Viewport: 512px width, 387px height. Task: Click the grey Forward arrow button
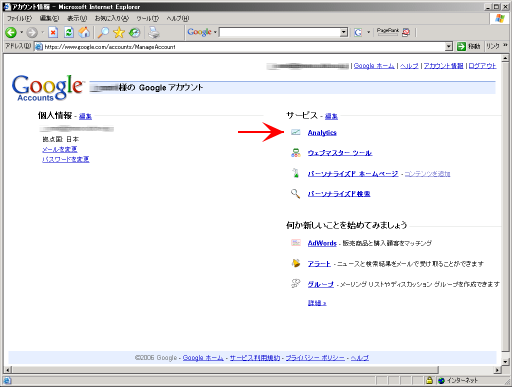(32, 33)
